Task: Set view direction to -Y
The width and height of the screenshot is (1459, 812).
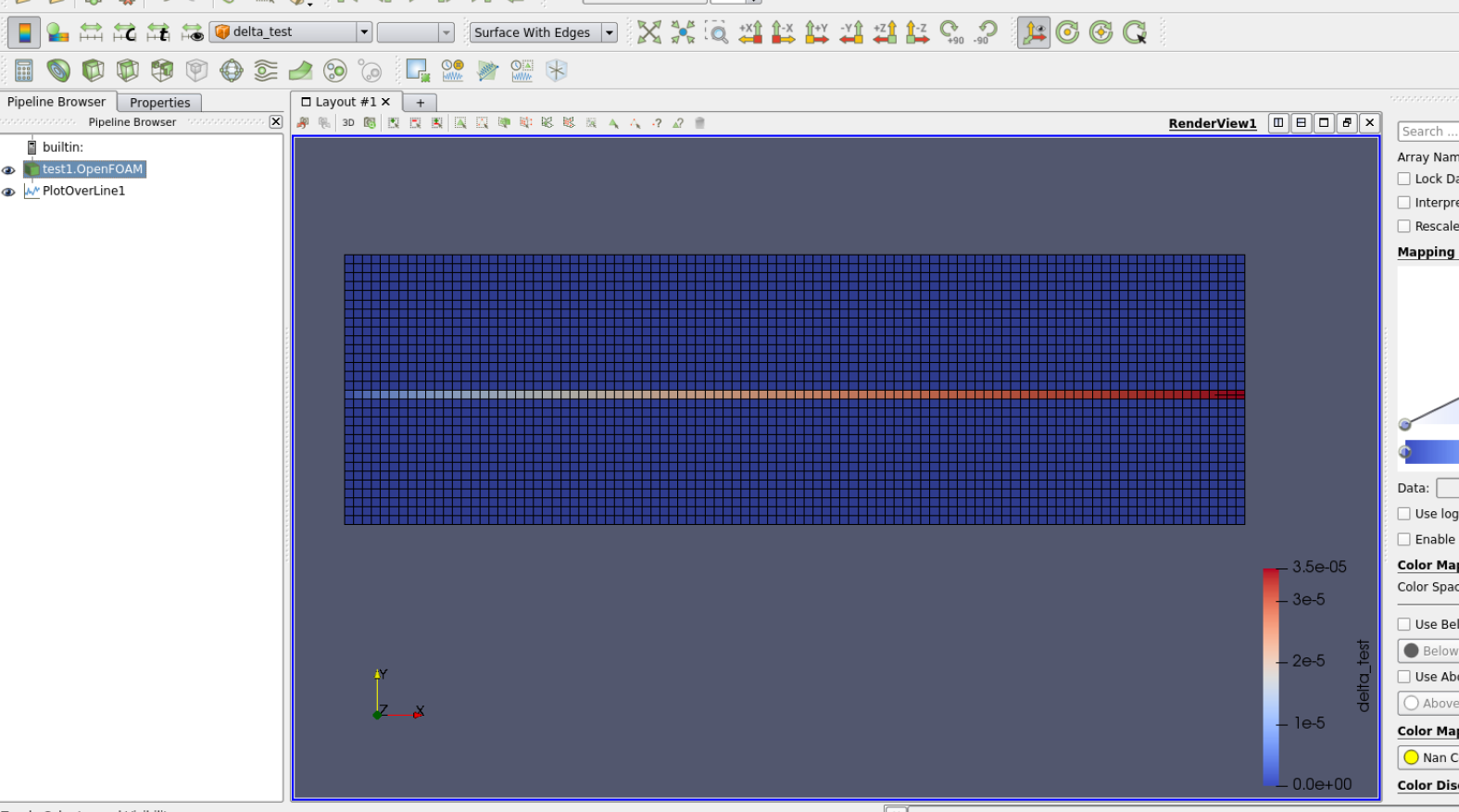Action: pyautogui.click(x=850, y=32)
